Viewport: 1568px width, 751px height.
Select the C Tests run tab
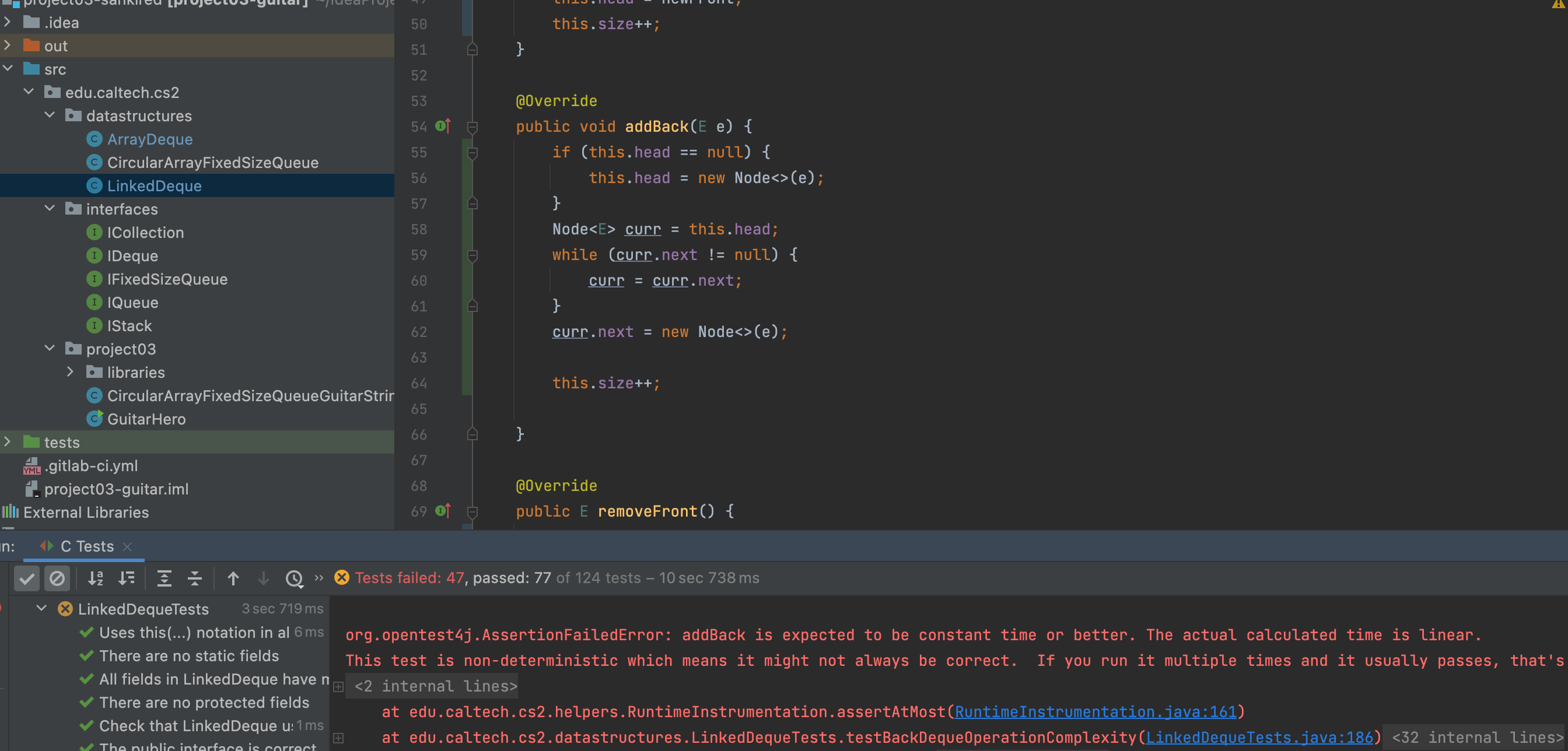coord(86,546)
